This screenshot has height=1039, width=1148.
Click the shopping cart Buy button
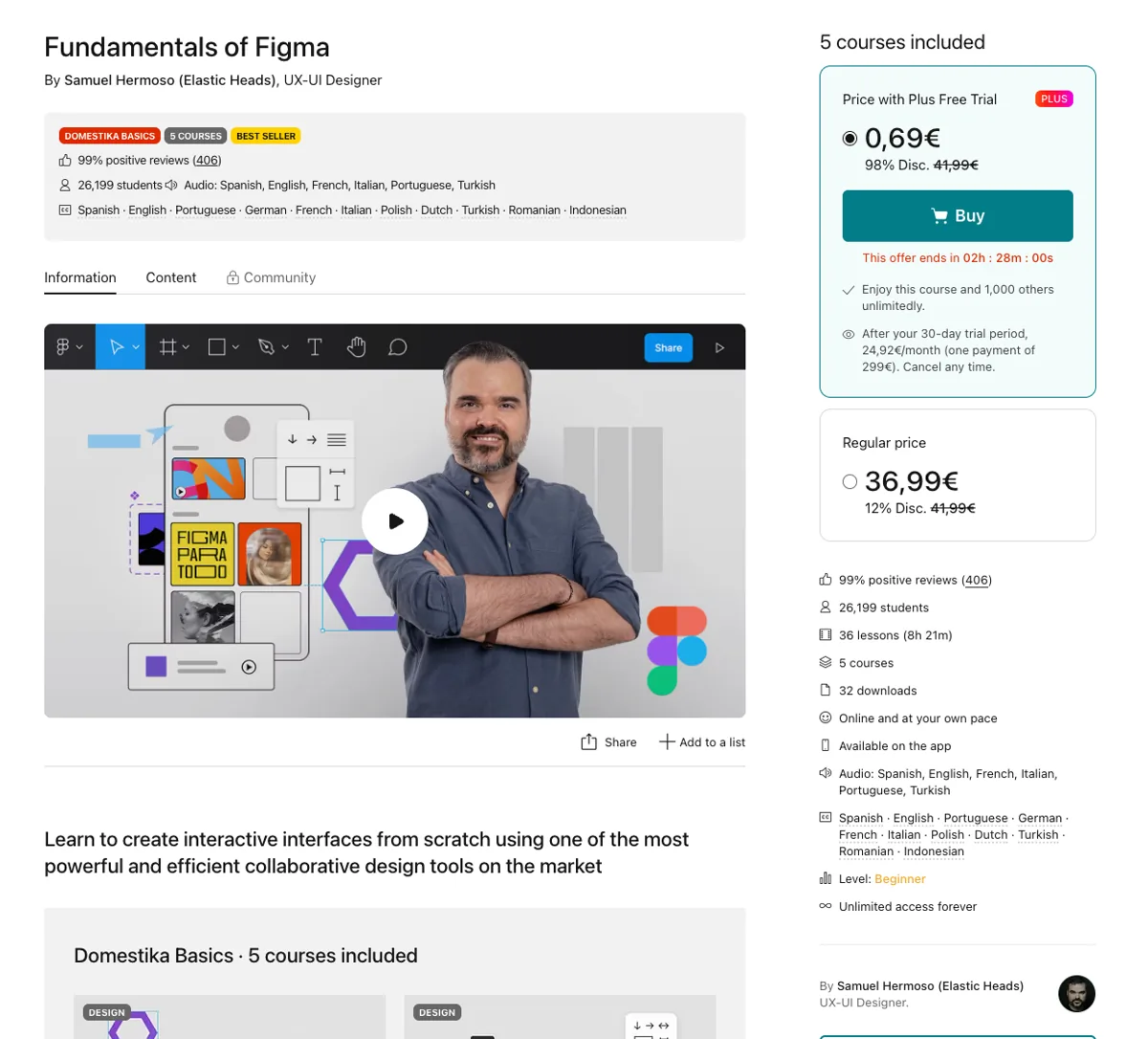point(958,216)
